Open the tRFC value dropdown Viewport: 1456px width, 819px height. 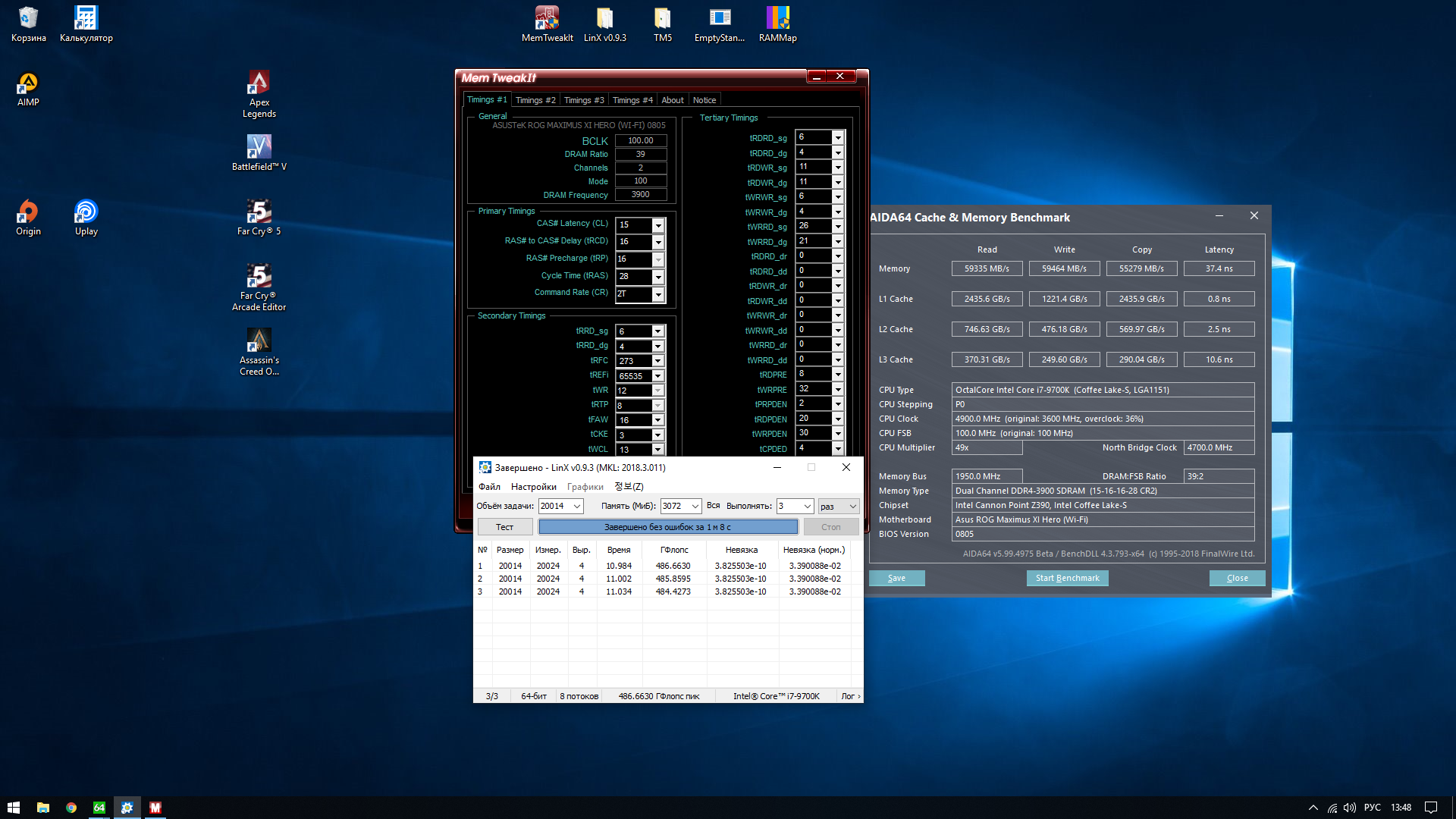click(x=658, y=361)
